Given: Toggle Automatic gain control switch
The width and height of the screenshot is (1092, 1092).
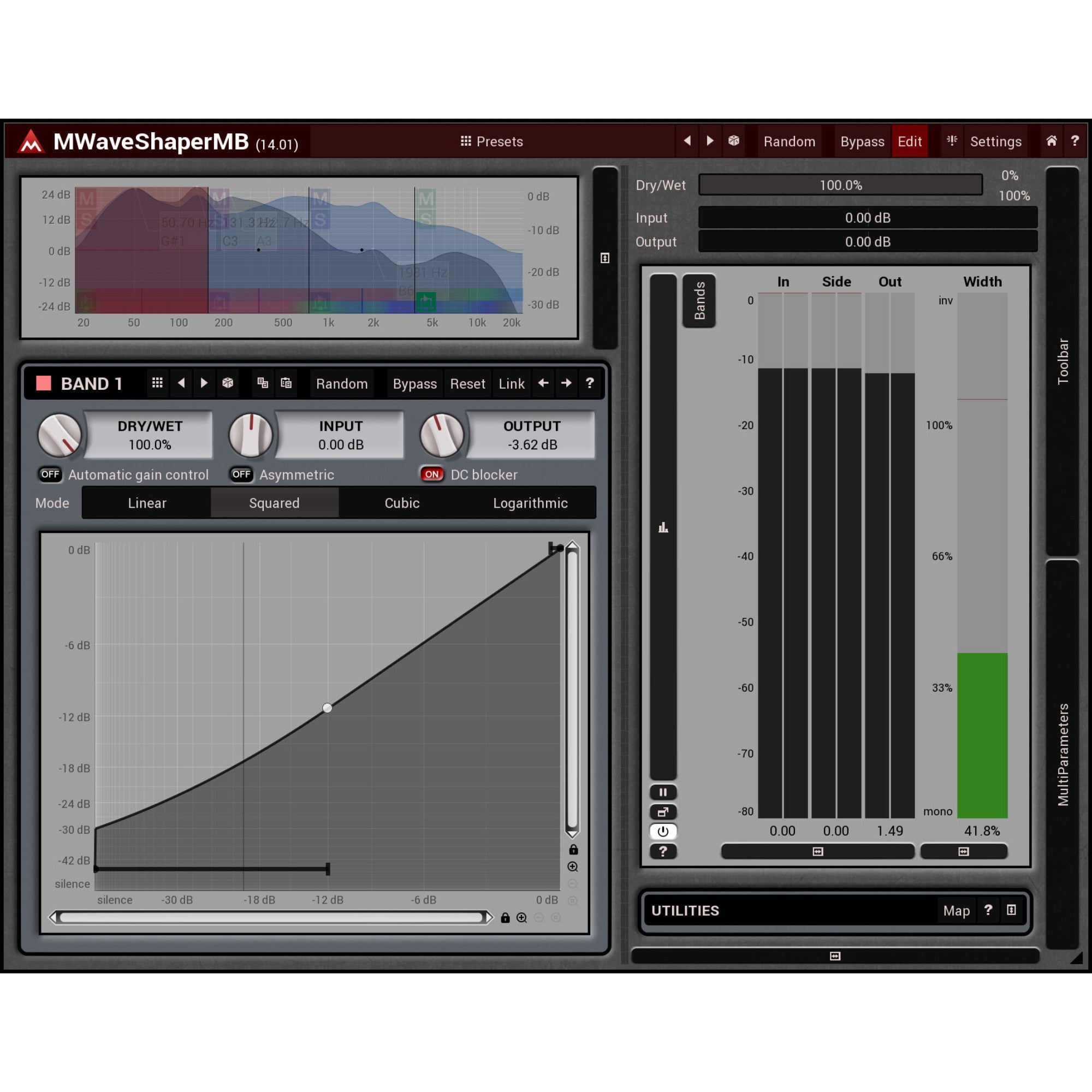Looking at the screenshot, I should (x=50, y=474).
